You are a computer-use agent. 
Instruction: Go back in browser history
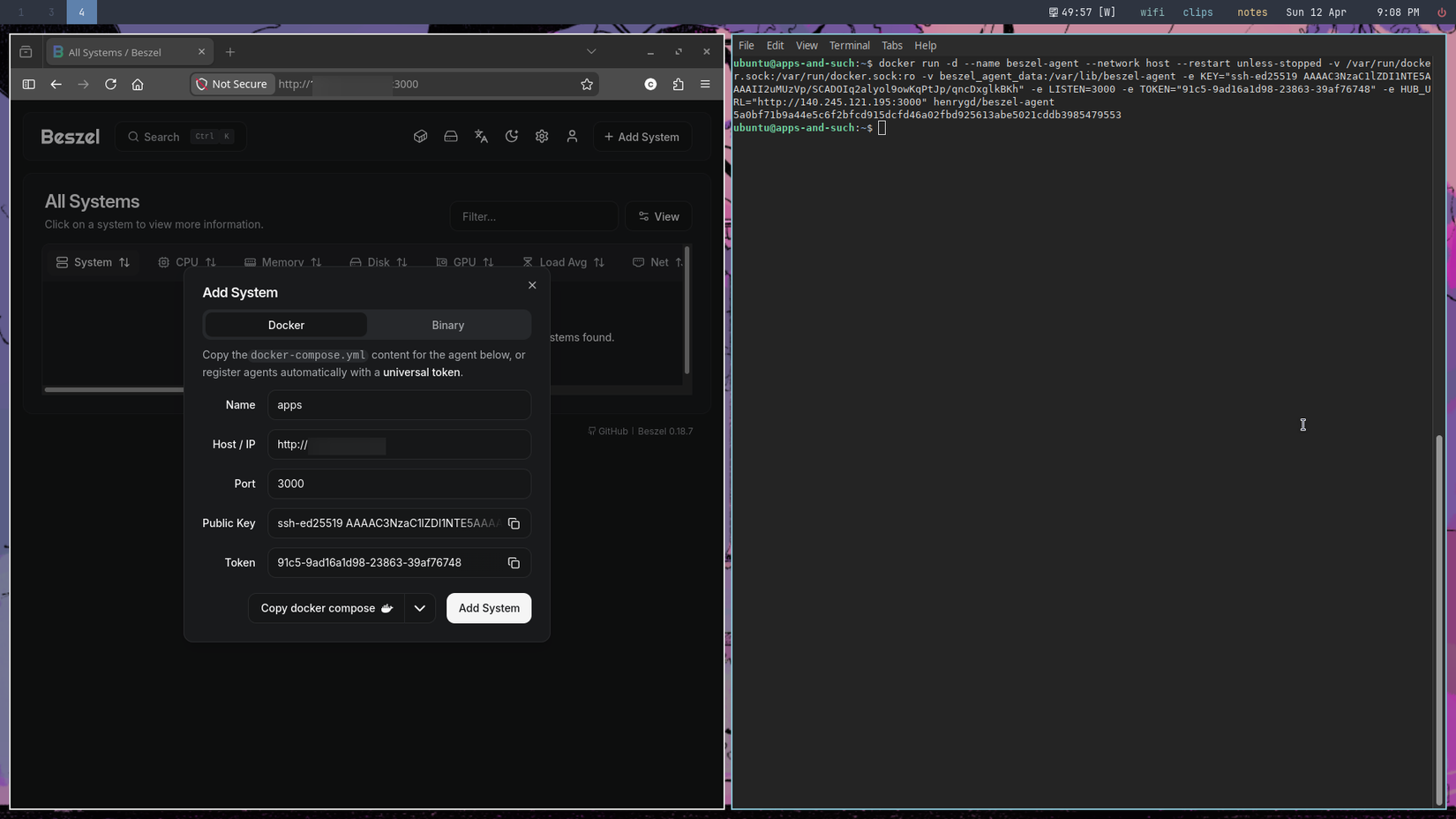click(56, 84)
